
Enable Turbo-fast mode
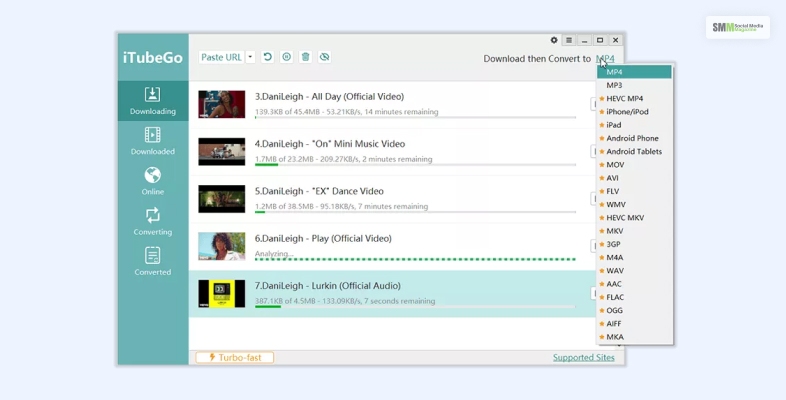click(235, 357)
